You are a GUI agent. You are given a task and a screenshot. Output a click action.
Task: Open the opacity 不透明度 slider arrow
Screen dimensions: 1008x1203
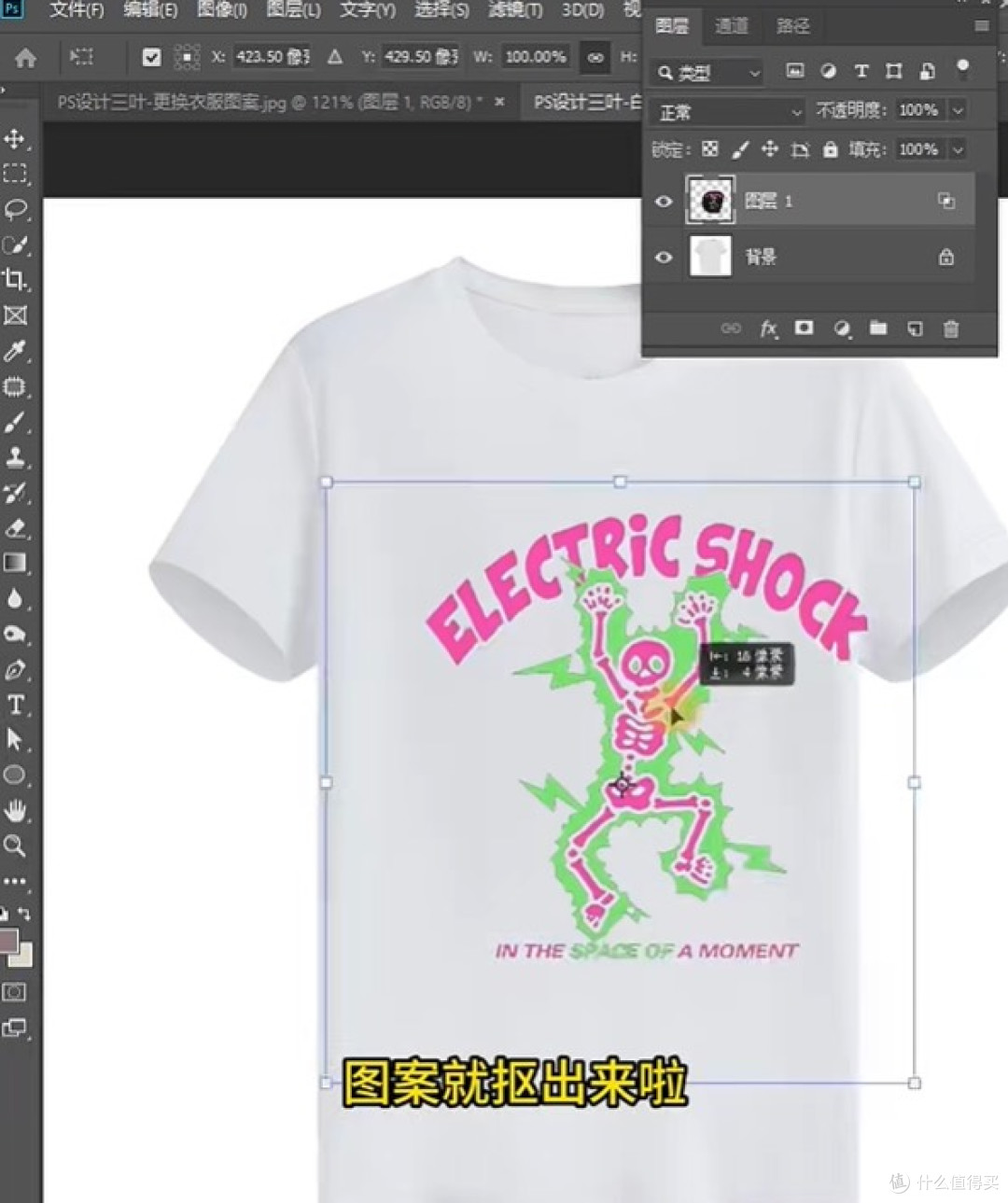[x=958, y=110]
